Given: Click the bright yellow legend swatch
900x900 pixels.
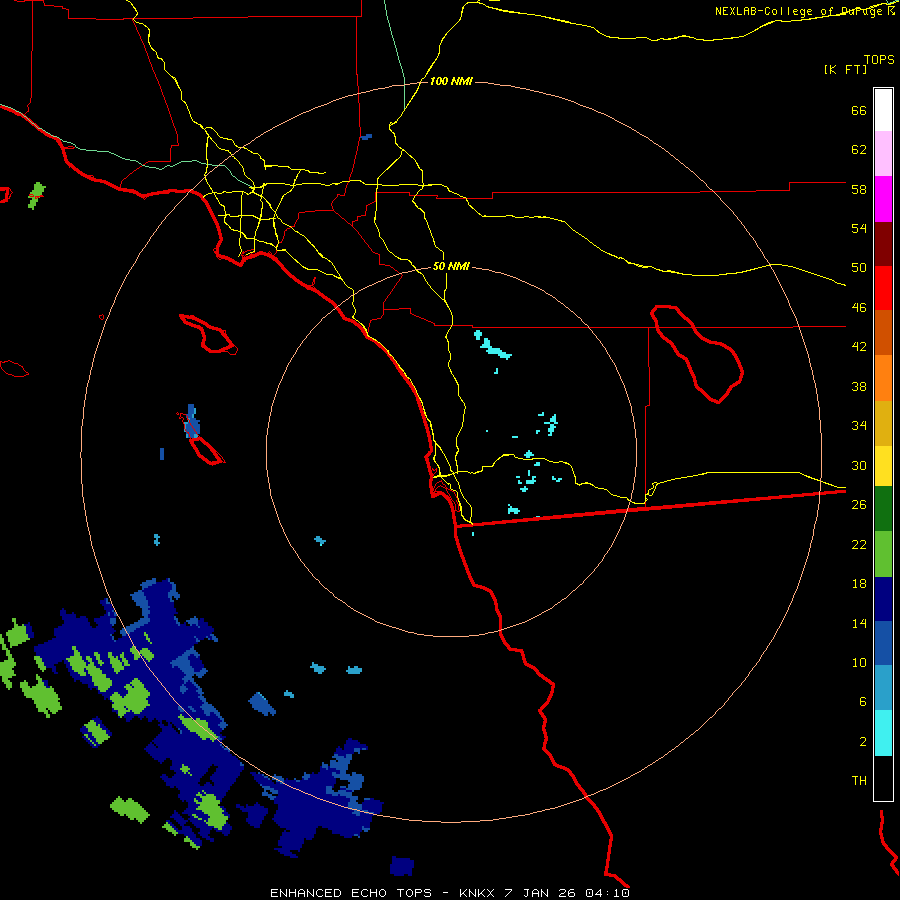Looking at the screenshot, I should pyautogui.click(x=883, y=465).
